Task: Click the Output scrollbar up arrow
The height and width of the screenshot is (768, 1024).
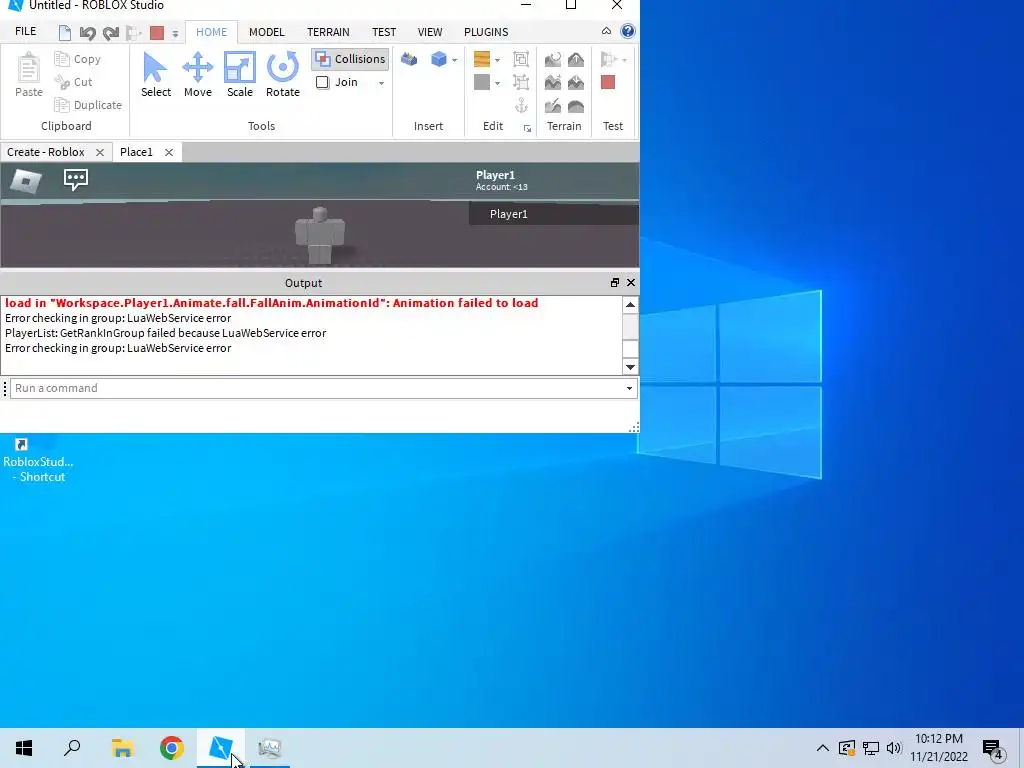Action: [x=630, y=305]
